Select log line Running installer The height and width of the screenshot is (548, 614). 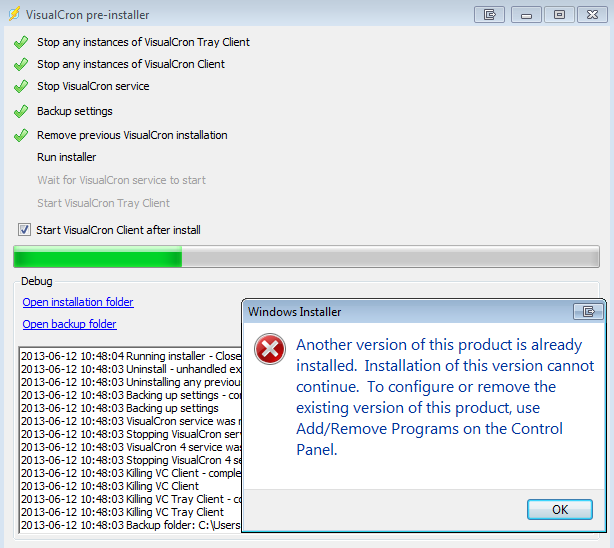pyautogui.click(x=131, y=356)
